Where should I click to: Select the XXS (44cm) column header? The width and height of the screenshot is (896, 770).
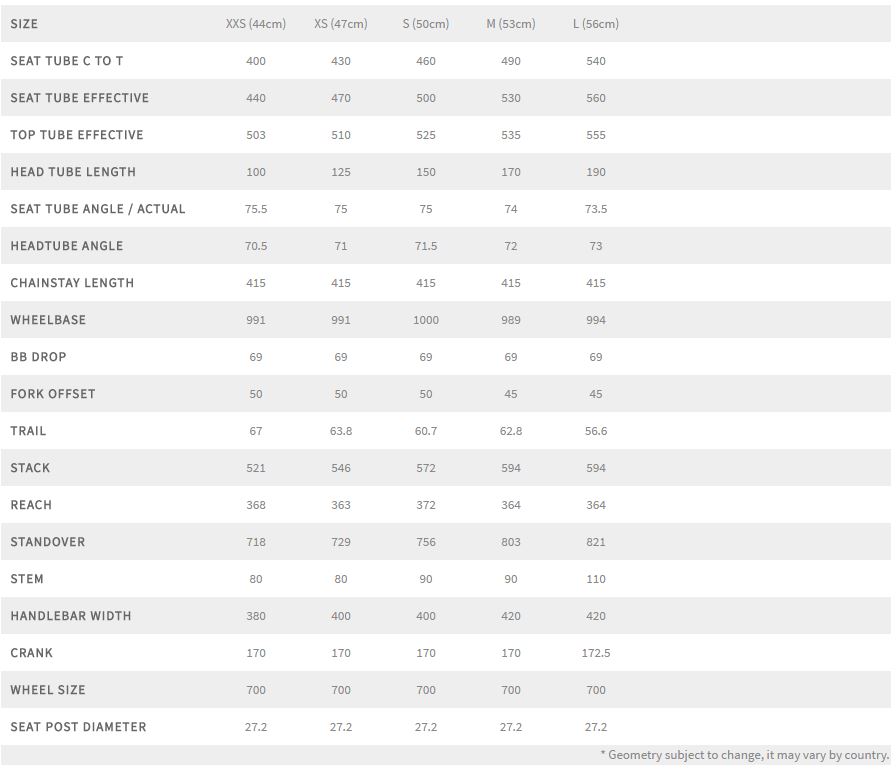256,24
